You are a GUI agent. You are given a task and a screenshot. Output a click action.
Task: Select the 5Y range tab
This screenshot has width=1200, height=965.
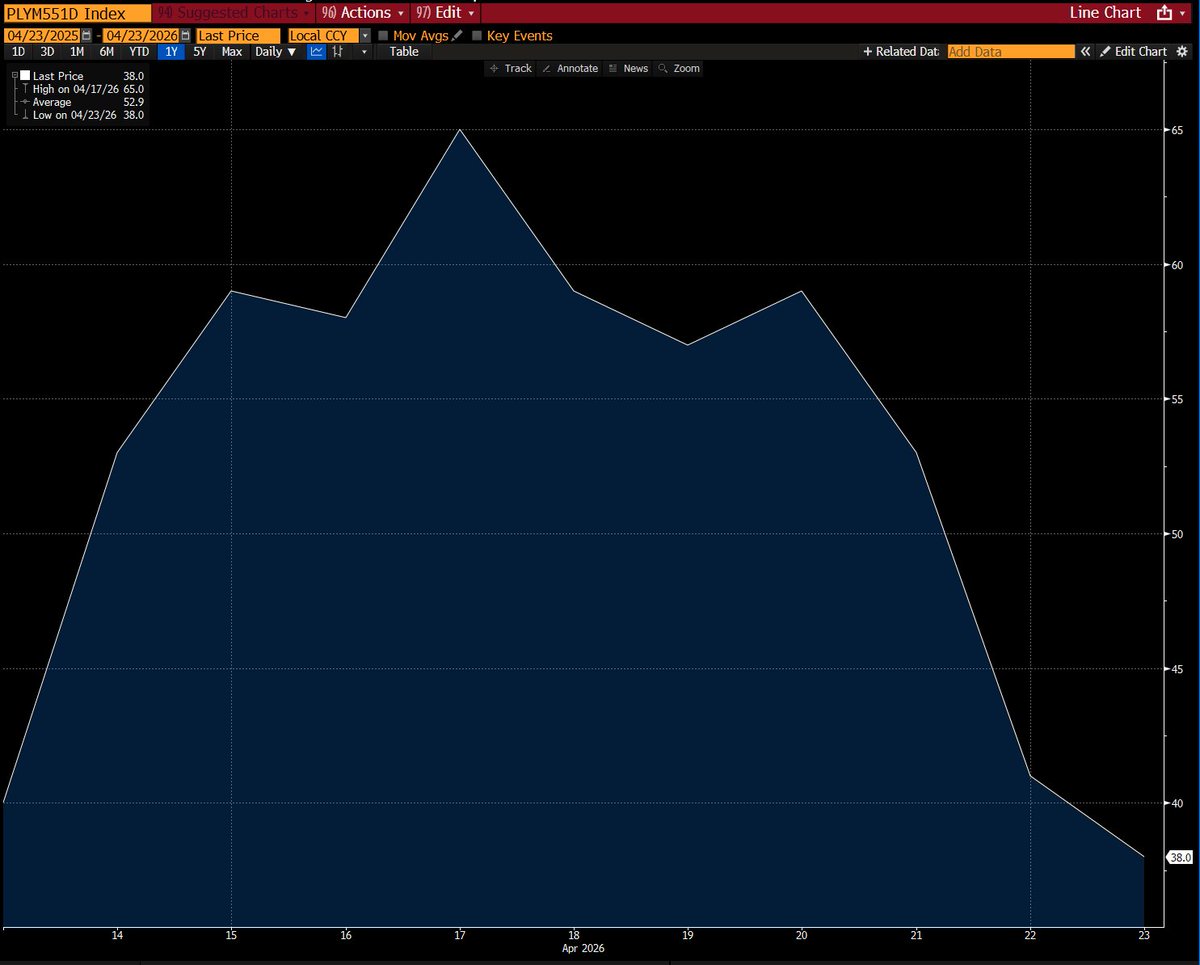tap(200, 51)
